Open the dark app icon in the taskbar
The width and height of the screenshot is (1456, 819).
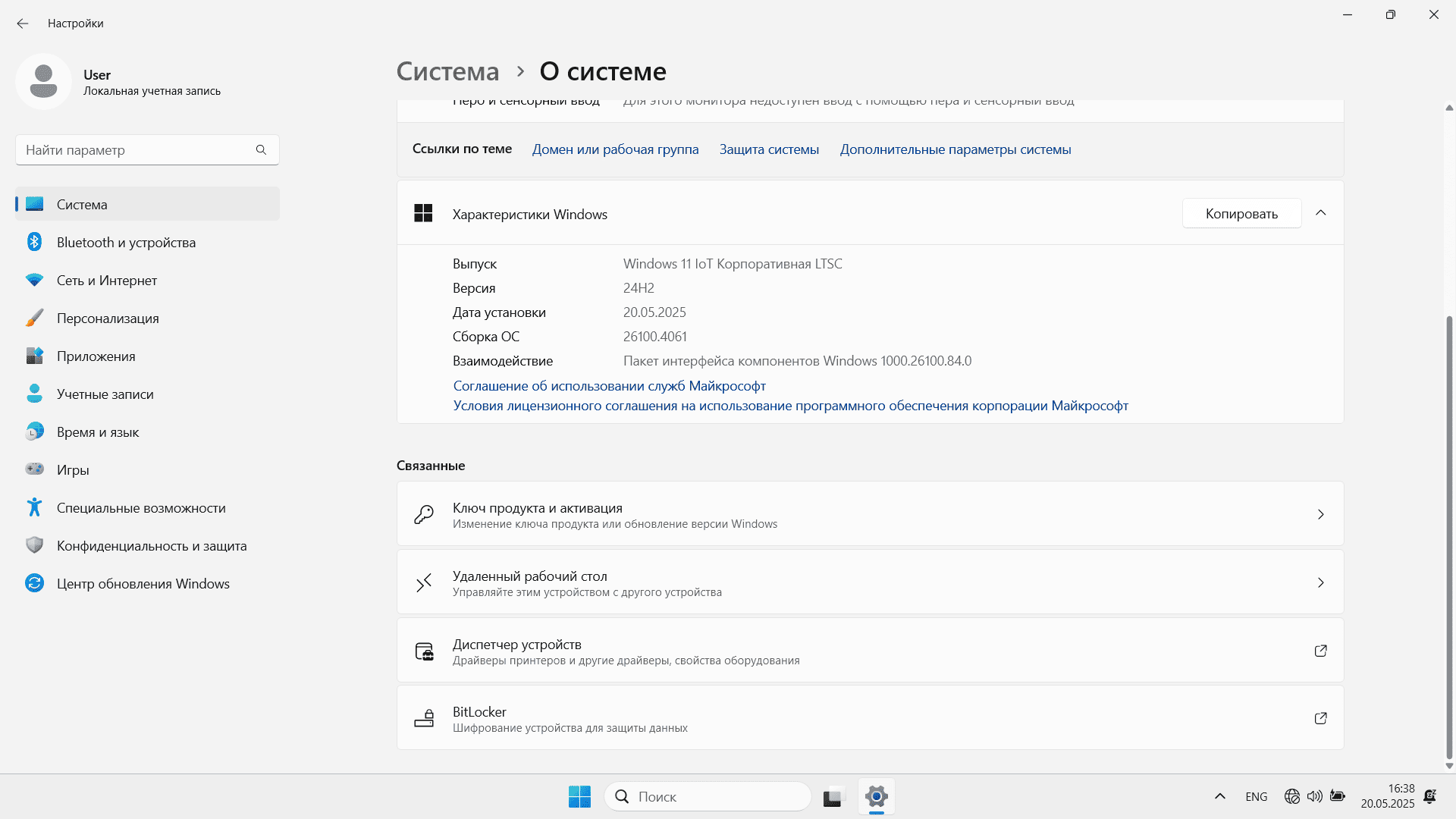833,796
